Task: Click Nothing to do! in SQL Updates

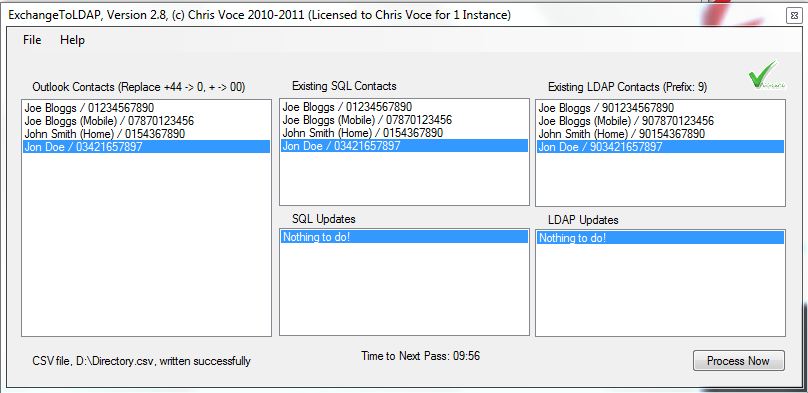Action: 404,237
